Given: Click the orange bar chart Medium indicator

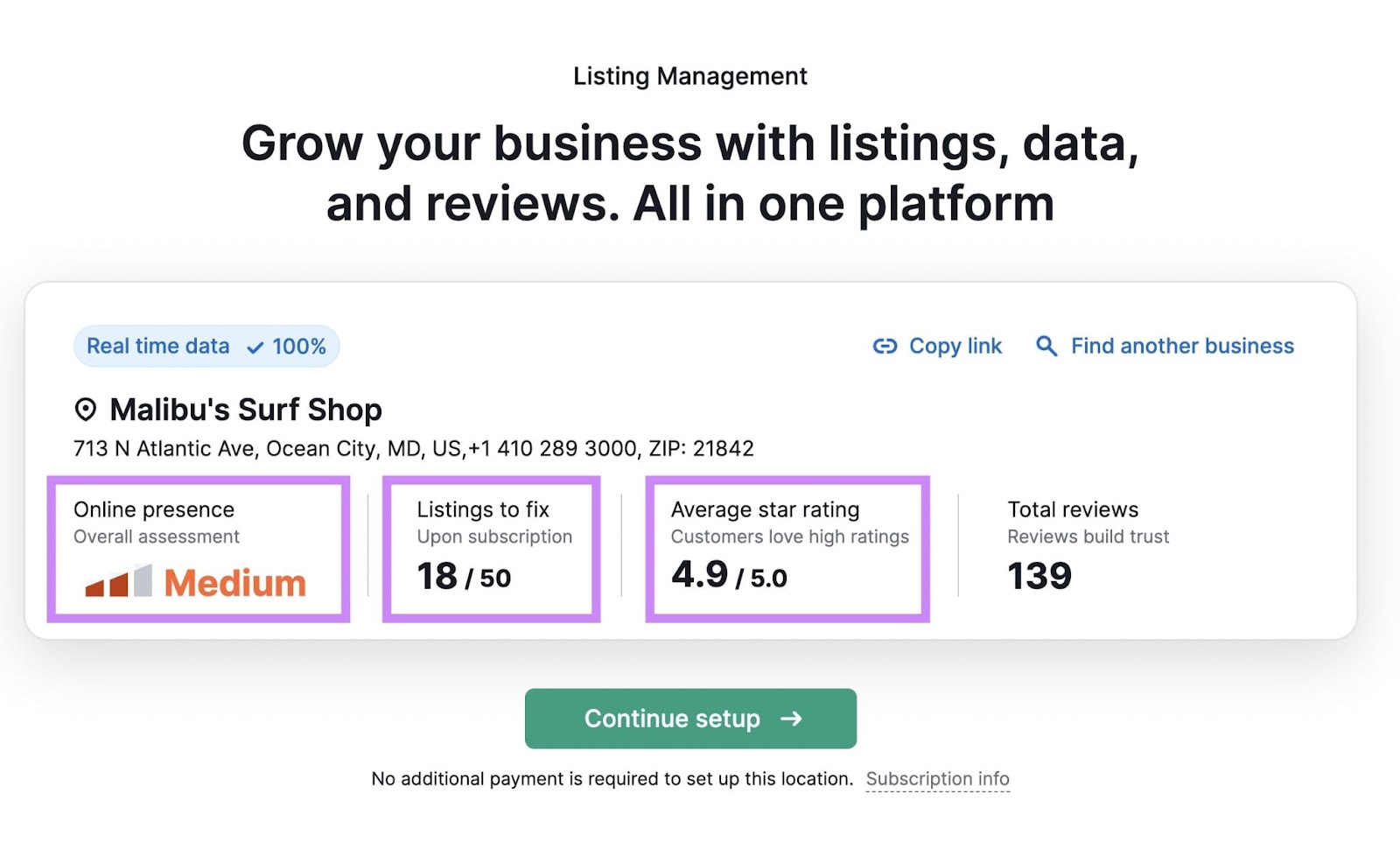Looking at the screenshot, I should pos(120,580).
